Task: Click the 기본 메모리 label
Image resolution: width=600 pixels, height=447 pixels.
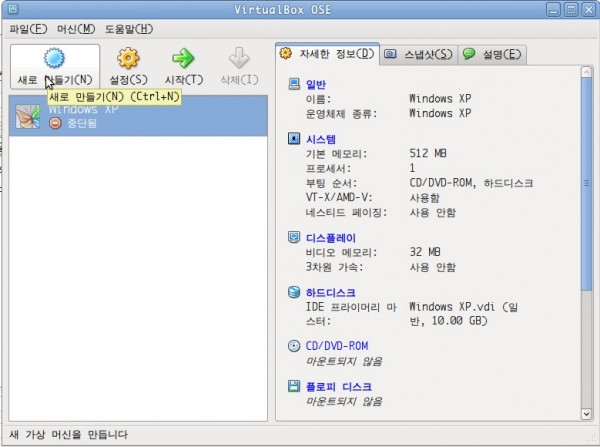Action: point(336,154)
